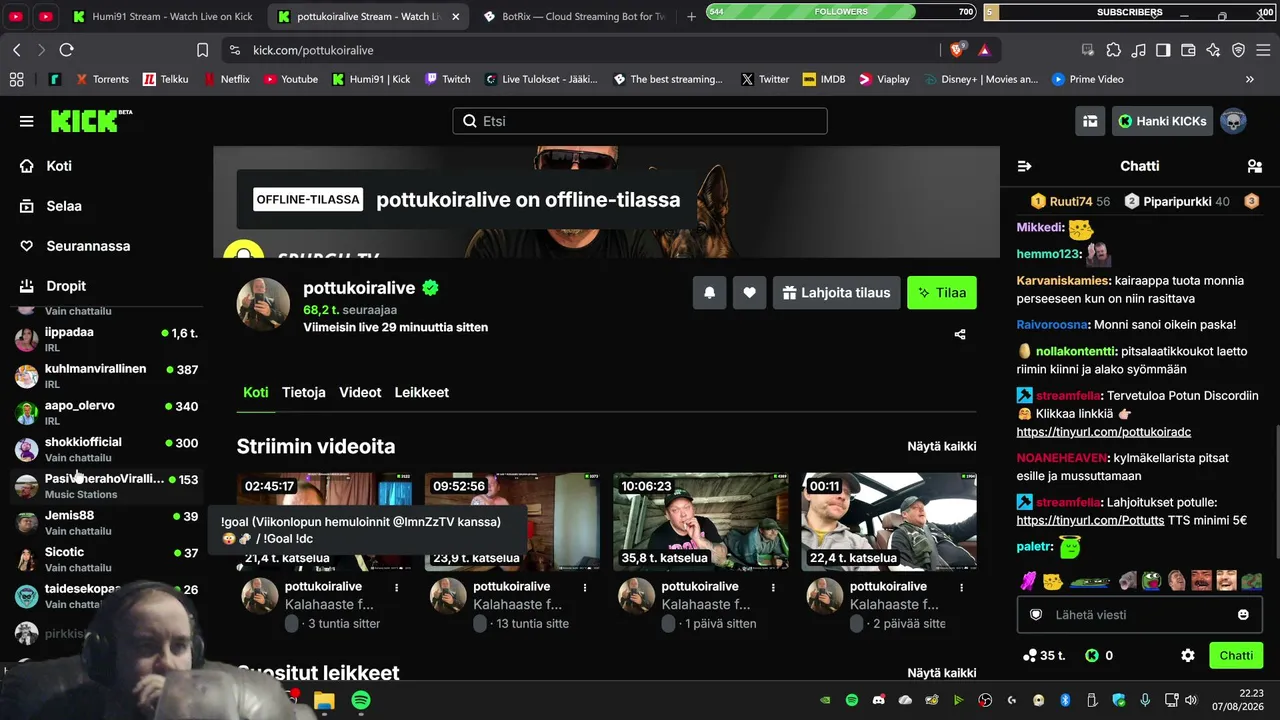Click the Hanki KICKs button
Image resolution: width=1280 pixels, height=720 pixels.
click(1162, 121)
